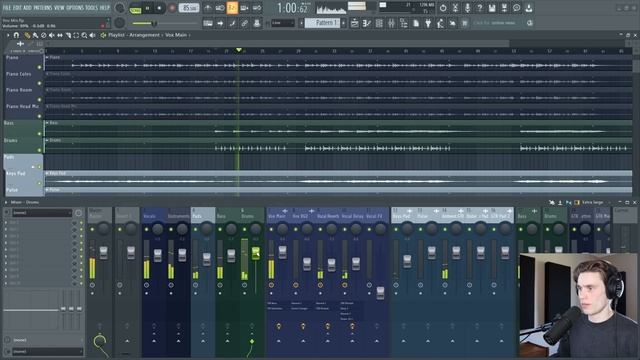Open the playlist options menu arrow
The width and height of the screenshot is (640, 360).
coord(8,35)
